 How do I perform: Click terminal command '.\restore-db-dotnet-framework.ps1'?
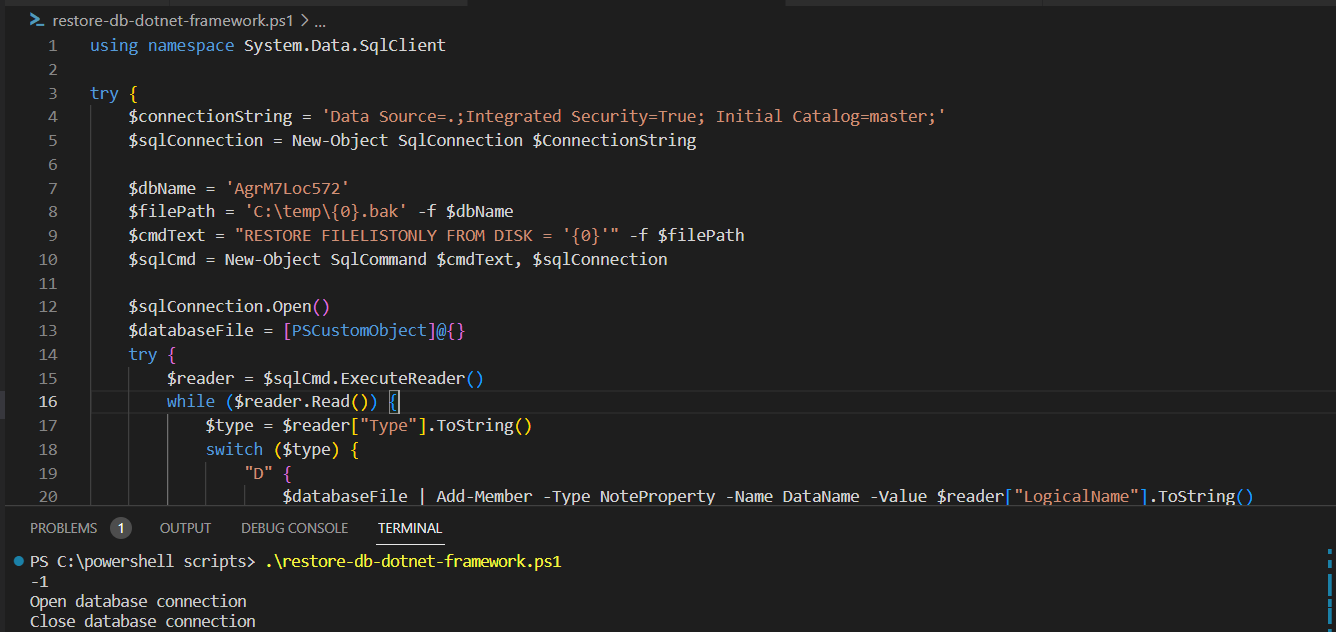tap(413, 561)
